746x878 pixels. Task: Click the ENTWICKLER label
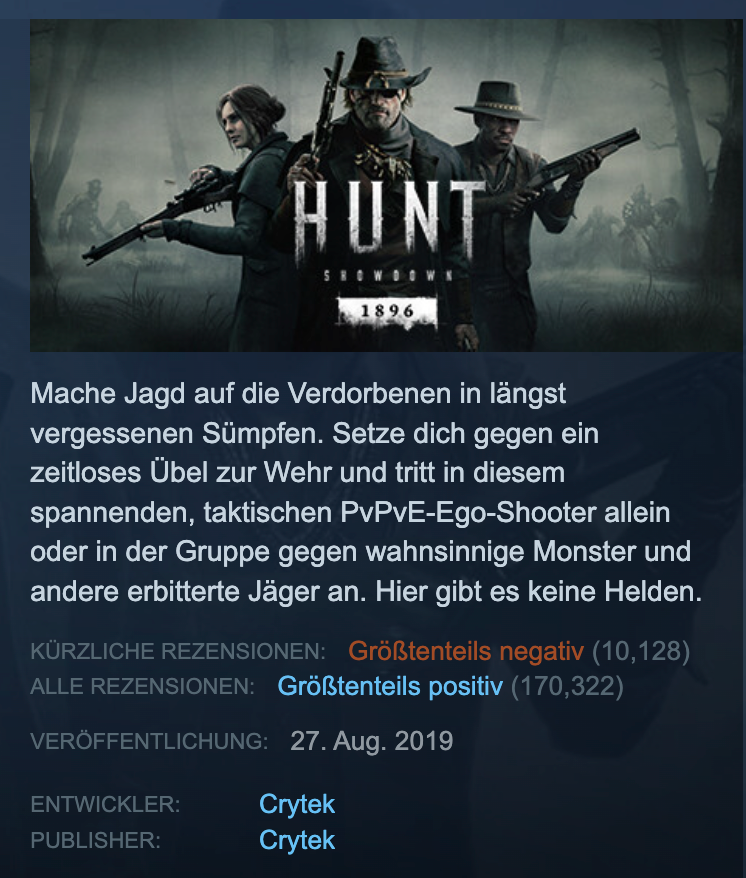(x=105, y=804)
